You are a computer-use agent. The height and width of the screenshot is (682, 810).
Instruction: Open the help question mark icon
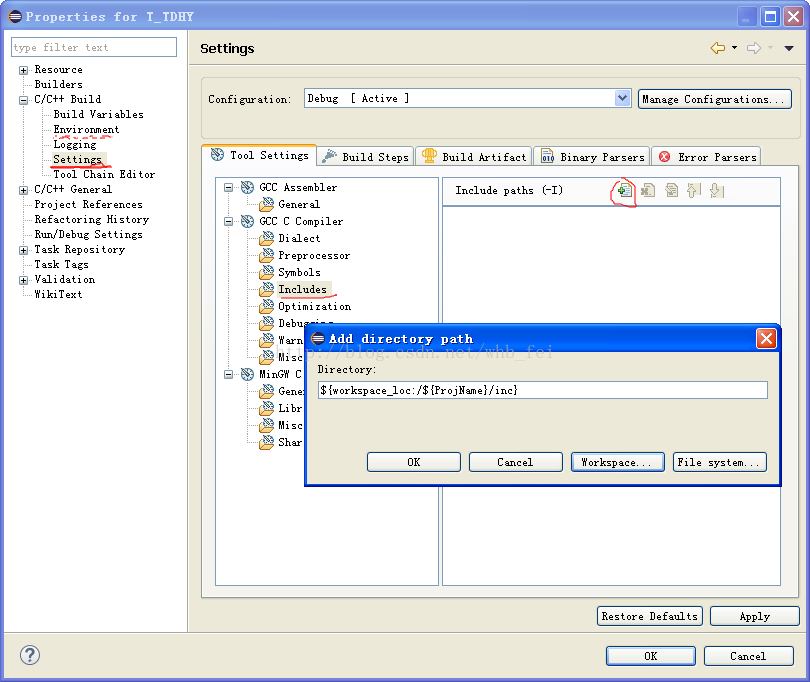pos(30,655)
